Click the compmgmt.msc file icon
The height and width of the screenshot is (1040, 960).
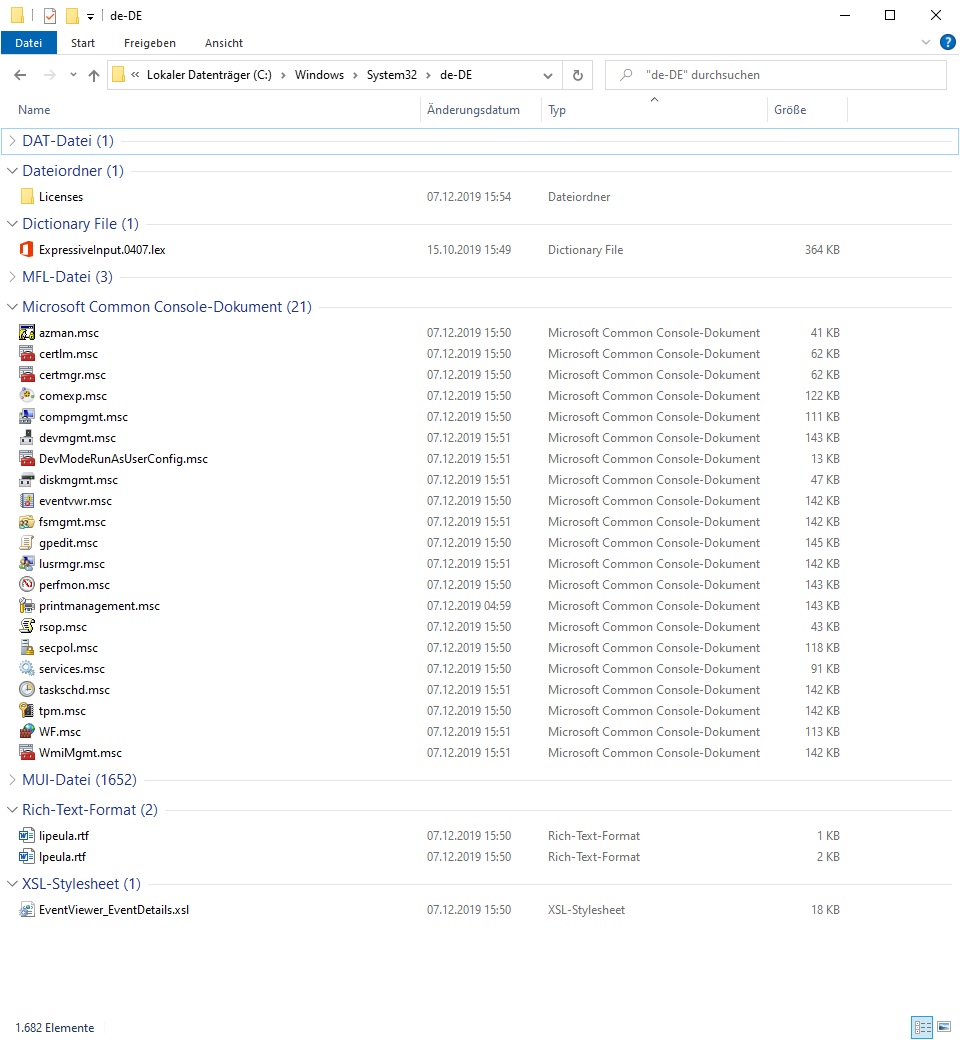click(x=27, y=417)
